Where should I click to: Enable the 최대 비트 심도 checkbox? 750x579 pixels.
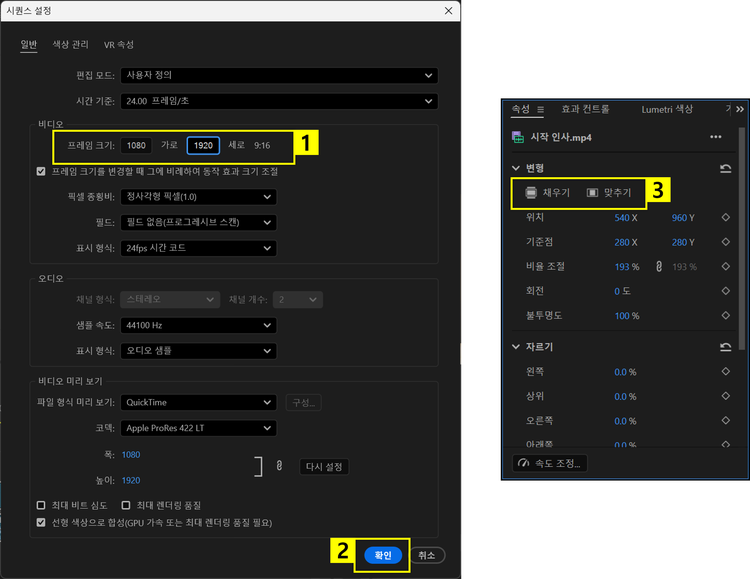coord(41,505)
